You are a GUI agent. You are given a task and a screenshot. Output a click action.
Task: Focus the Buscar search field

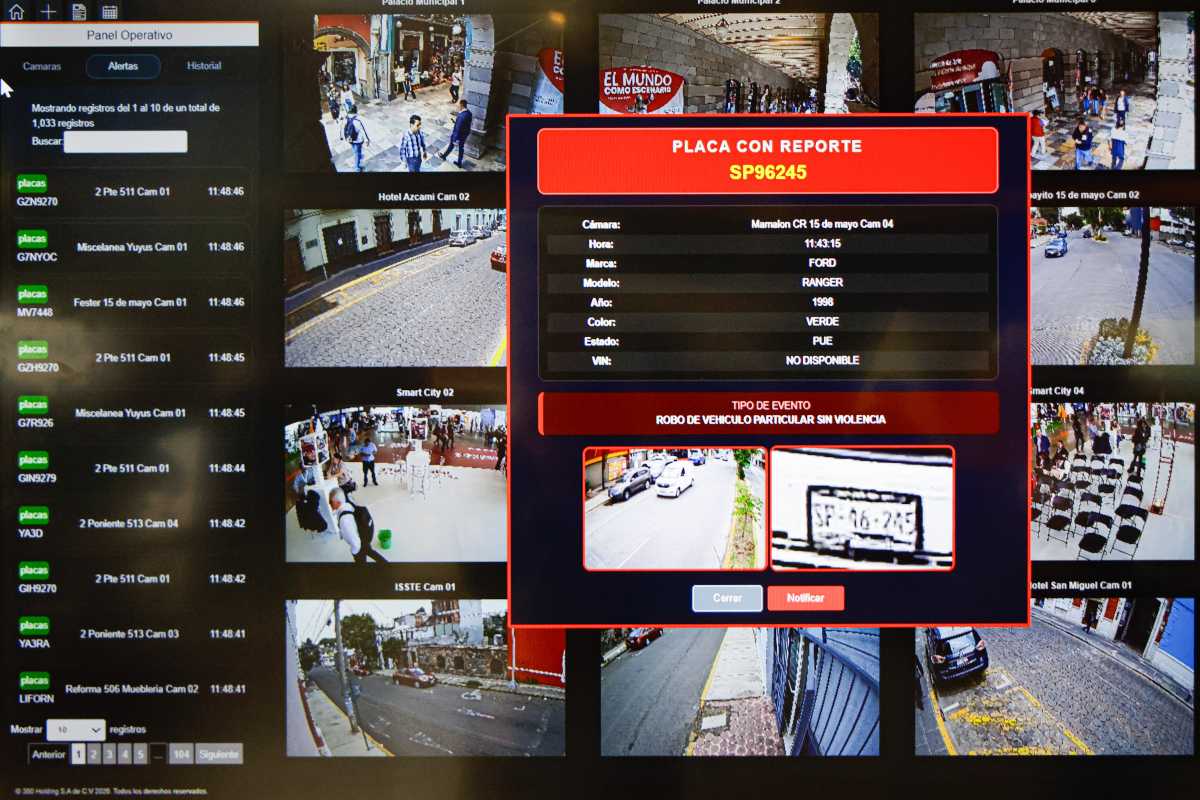pyautogui.click(x=125, y=141)
